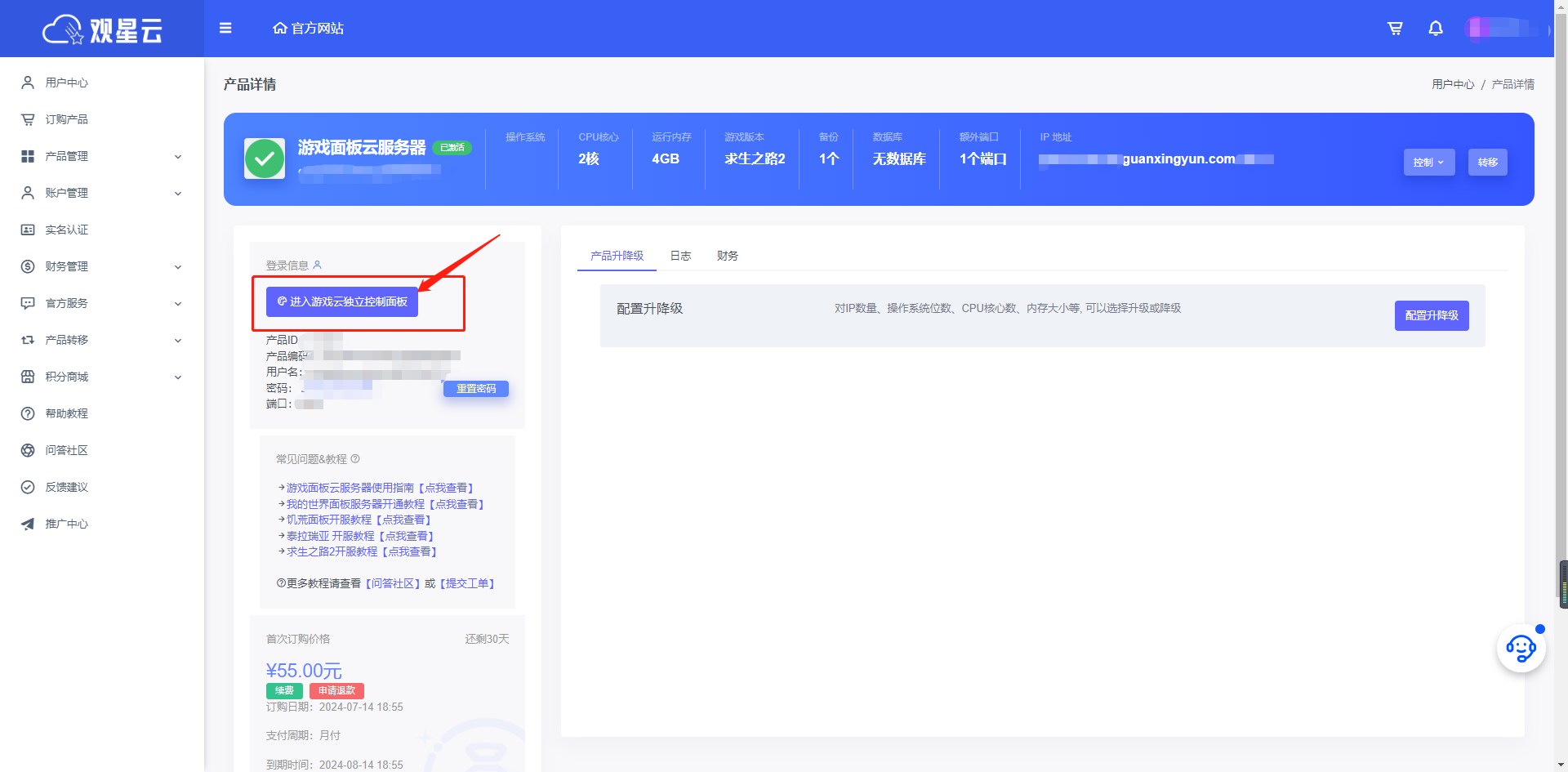Image resolution: width=1568 pixels, height=772 pixels.
Task: Open 问答社区 in the sidebar
Action: click(67, 450)
